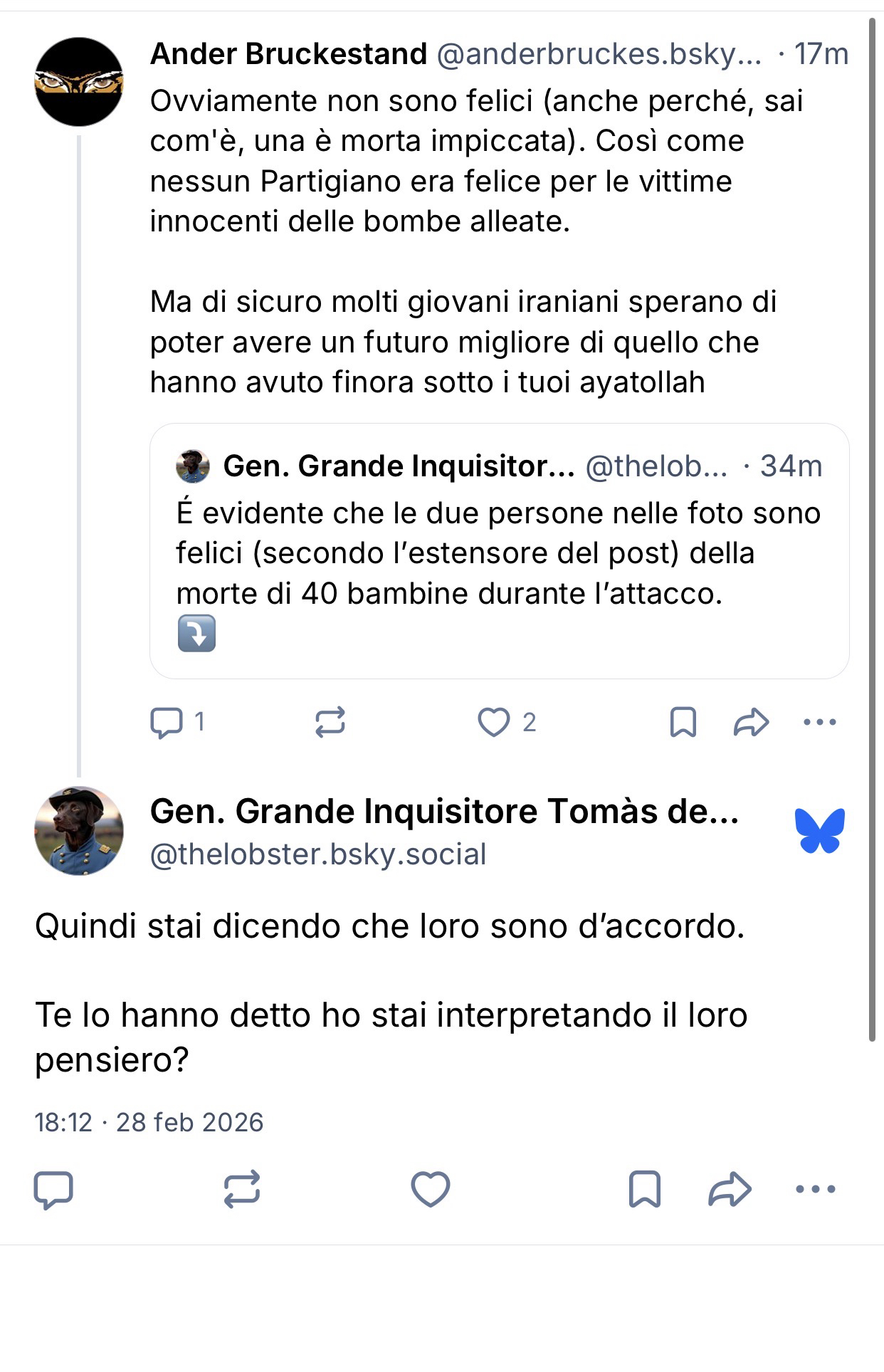The height and width of the screenshot is (1372, 884).
Task: Reply to the main post
Action: pos(53,1189)
